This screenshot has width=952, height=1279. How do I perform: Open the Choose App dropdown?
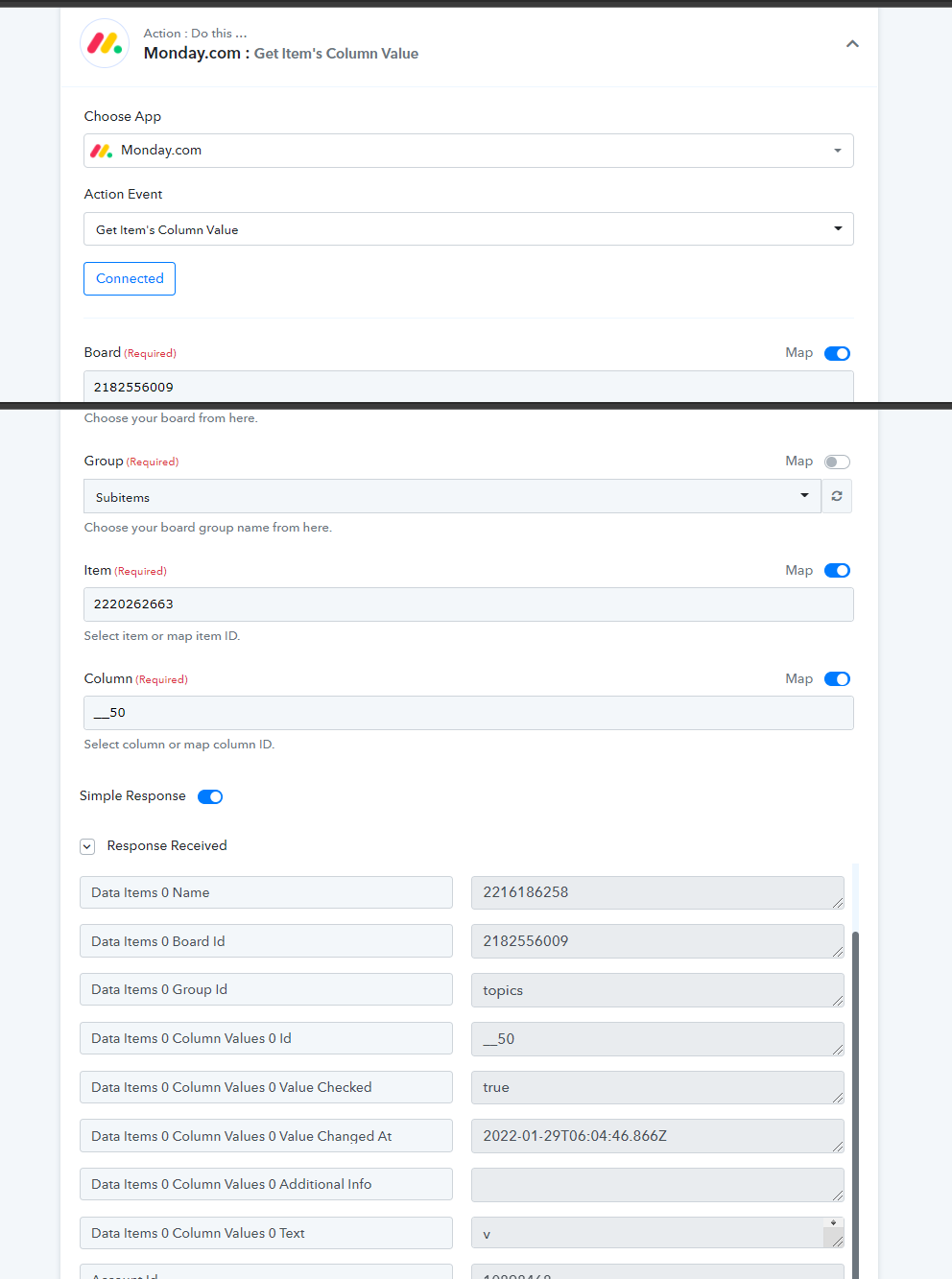point(468,151)
